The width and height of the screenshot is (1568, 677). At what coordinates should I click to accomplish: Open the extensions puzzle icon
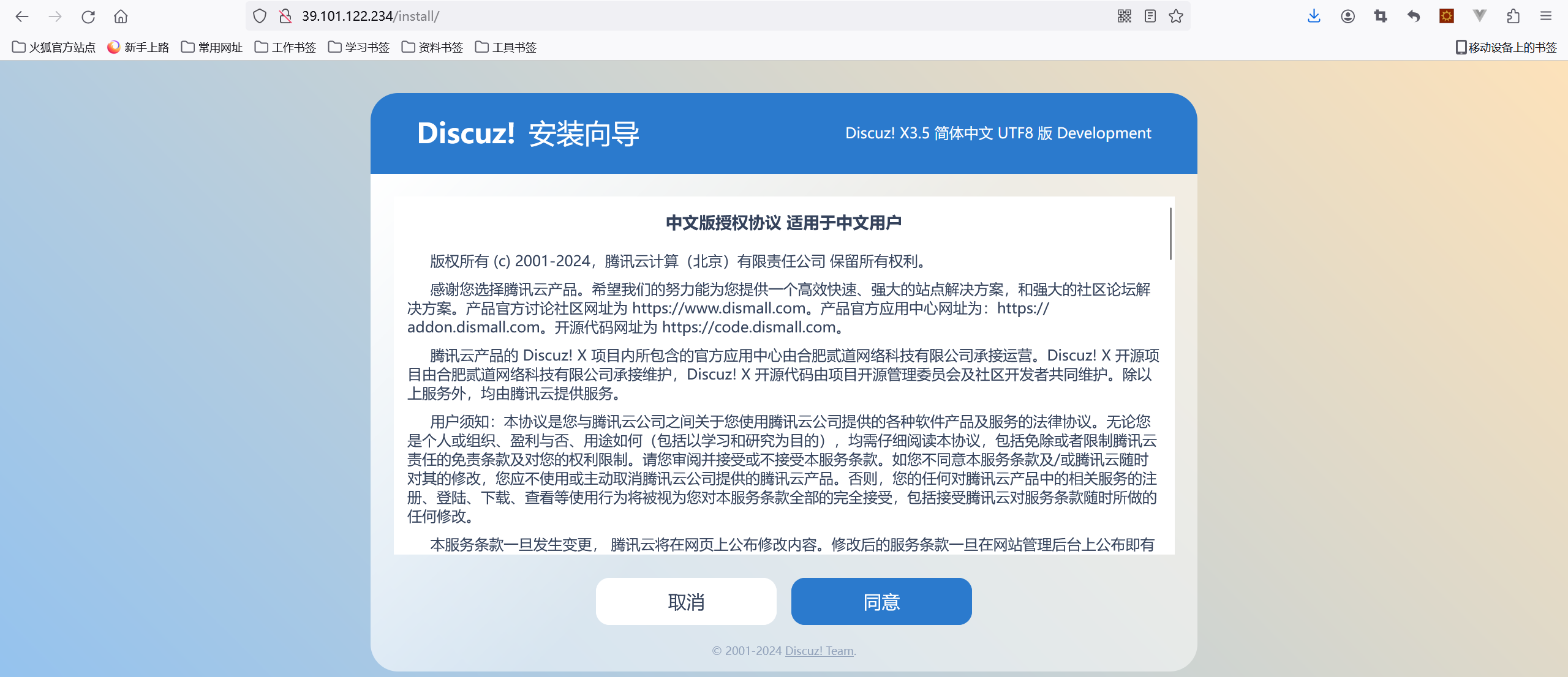(x=1513, y=17)
